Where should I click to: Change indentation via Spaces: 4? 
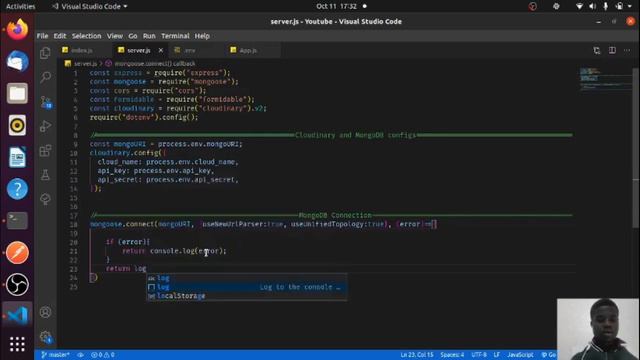coord(452,355)
